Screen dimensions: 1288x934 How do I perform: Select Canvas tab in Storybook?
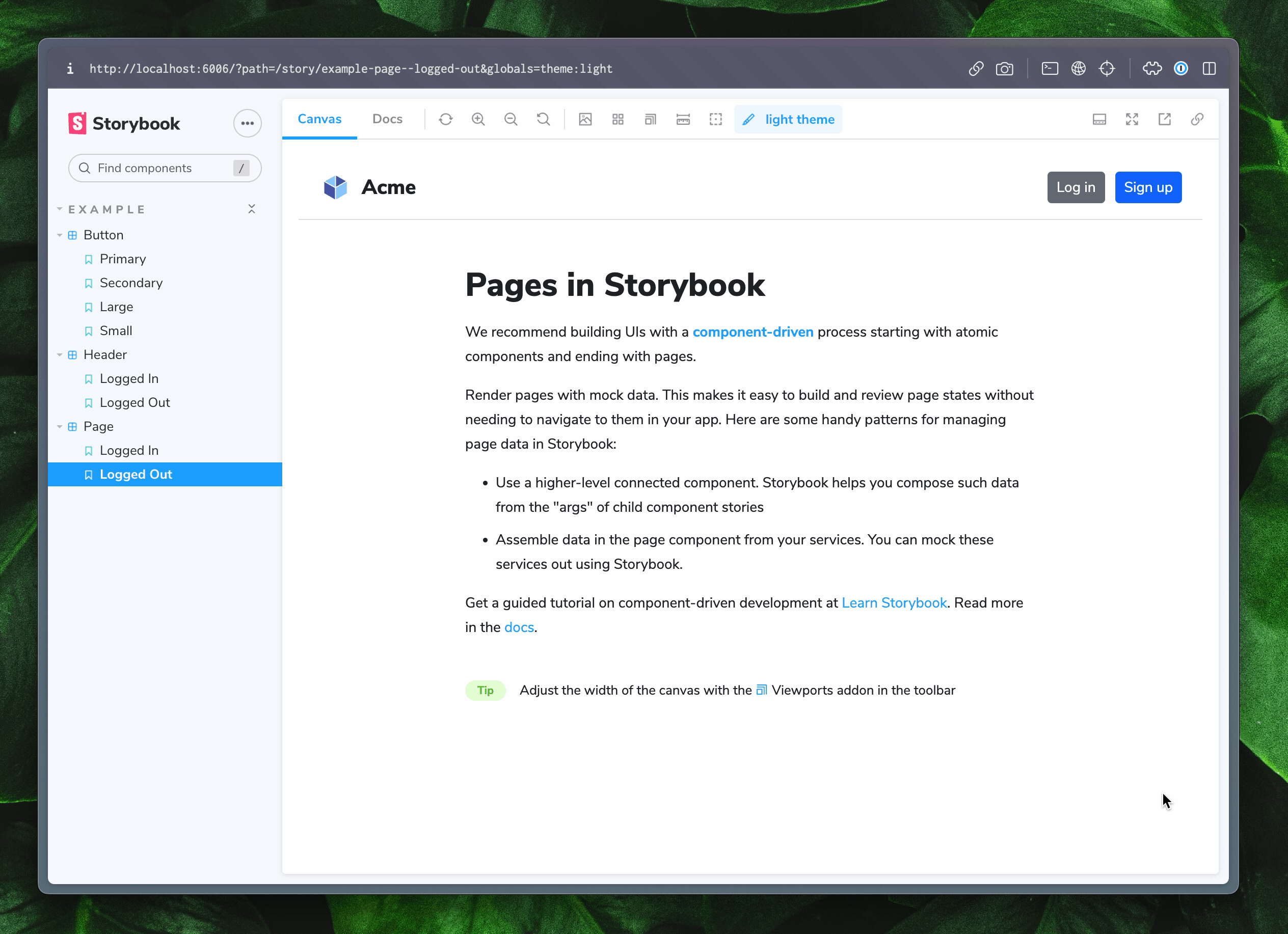pyautogui.click(x=320, y=119)
